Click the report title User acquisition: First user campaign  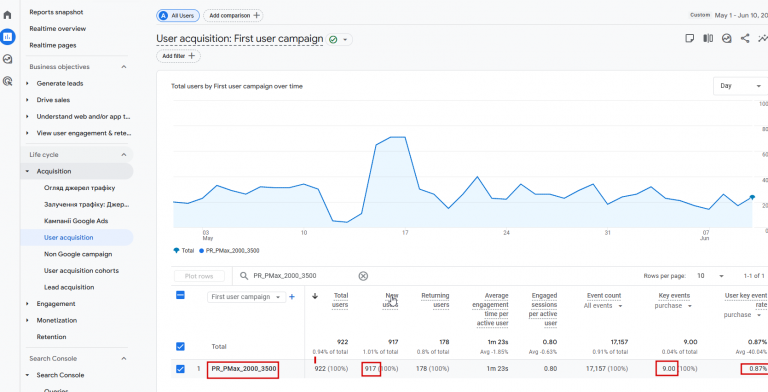pyautogui.click(x=240, y=39)
